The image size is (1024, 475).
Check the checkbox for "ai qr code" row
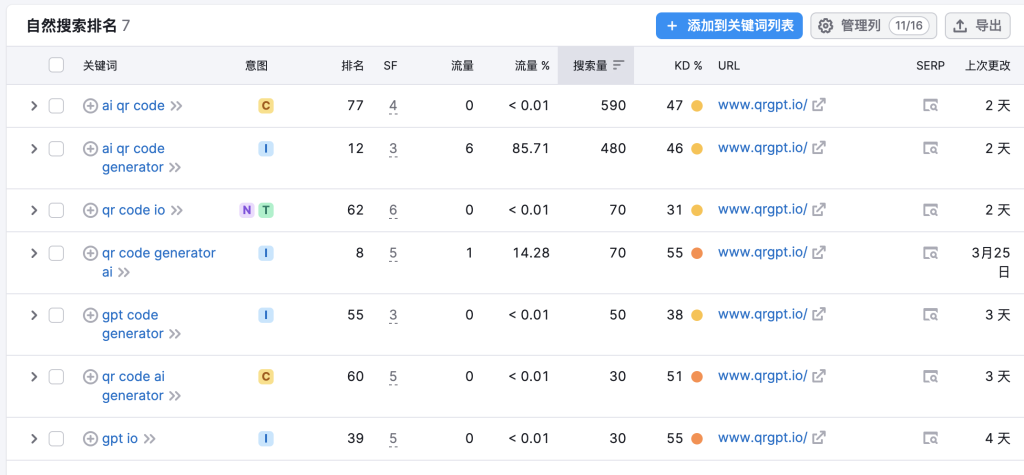[x=56, y=106]
